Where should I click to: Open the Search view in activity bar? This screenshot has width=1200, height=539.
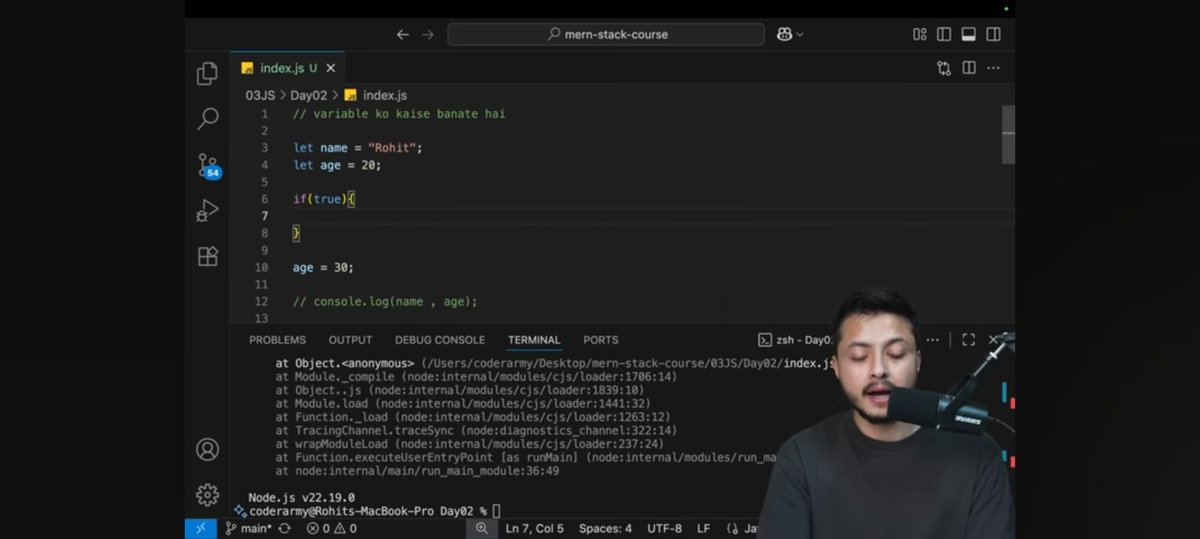(x=207, y=119)
